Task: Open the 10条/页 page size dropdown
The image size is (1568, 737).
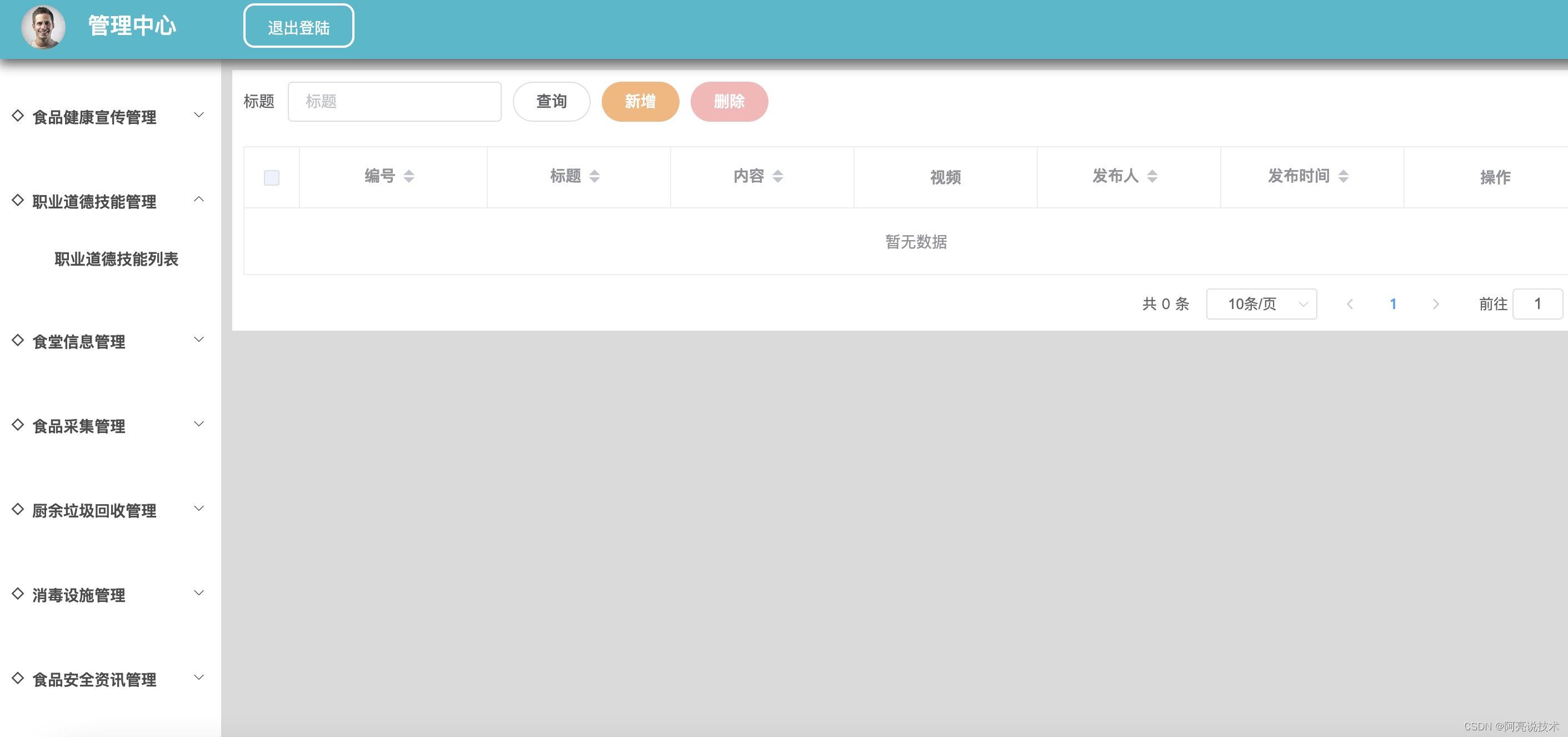Action: point(1261,304)
